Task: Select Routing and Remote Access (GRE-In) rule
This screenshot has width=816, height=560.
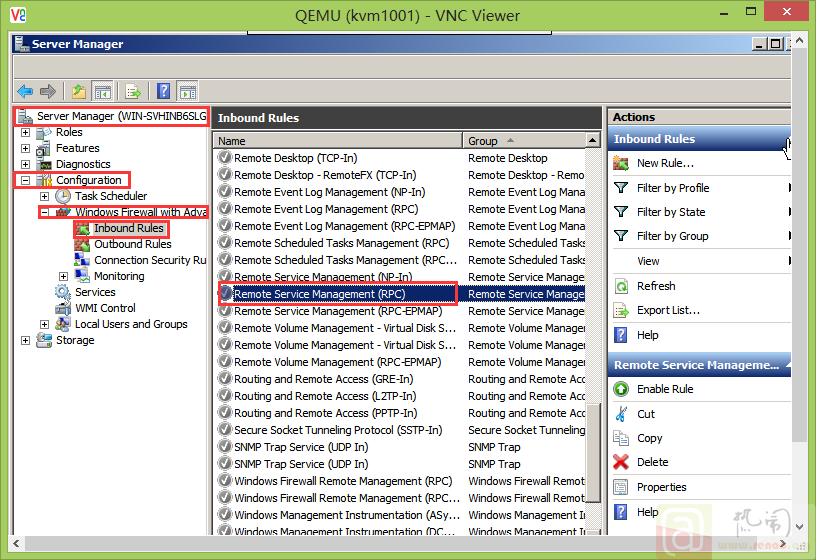Action: 323,379
